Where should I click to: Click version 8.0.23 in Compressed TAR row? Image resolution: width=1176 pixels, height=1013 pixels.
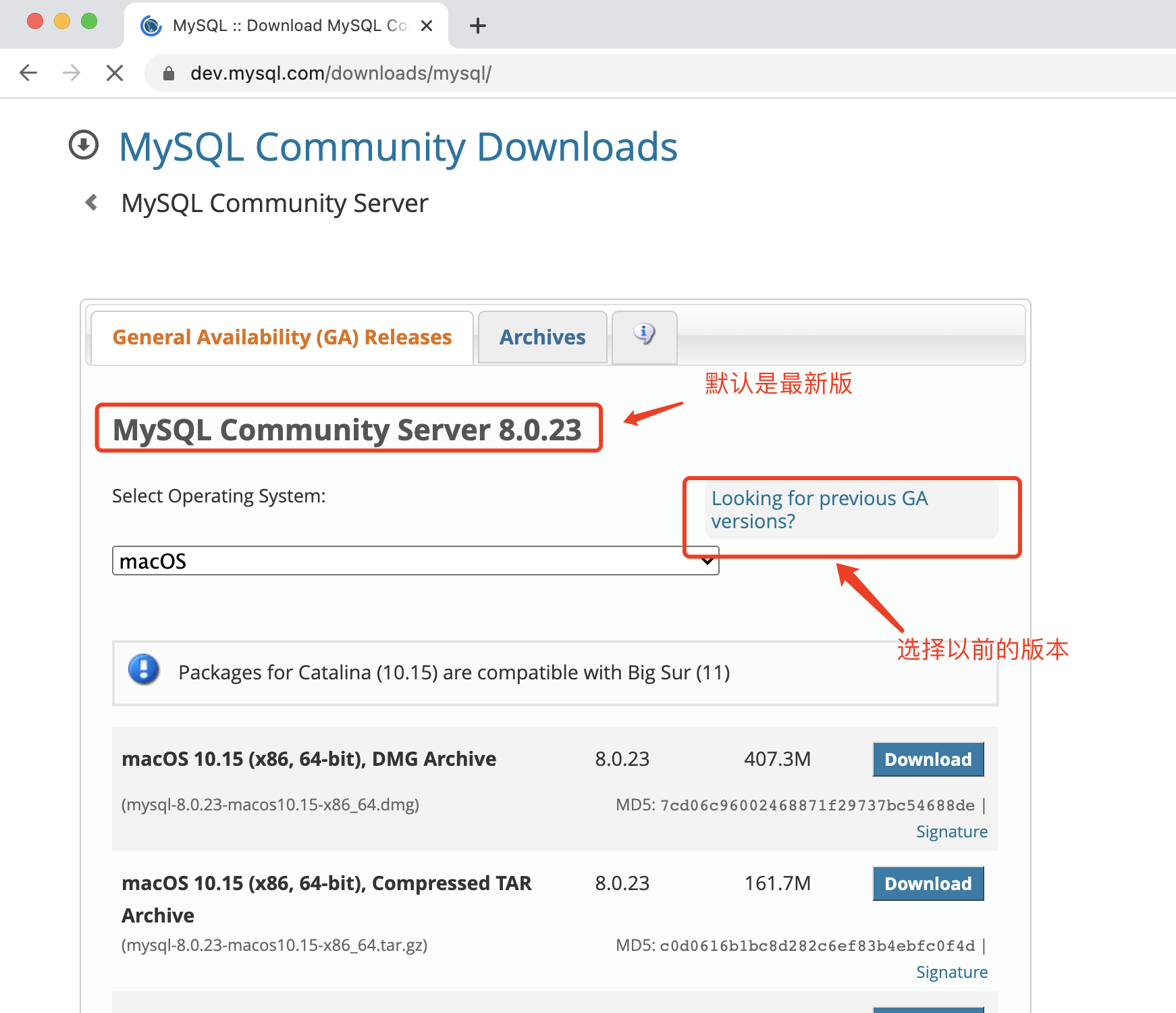[x=622, y=883]
